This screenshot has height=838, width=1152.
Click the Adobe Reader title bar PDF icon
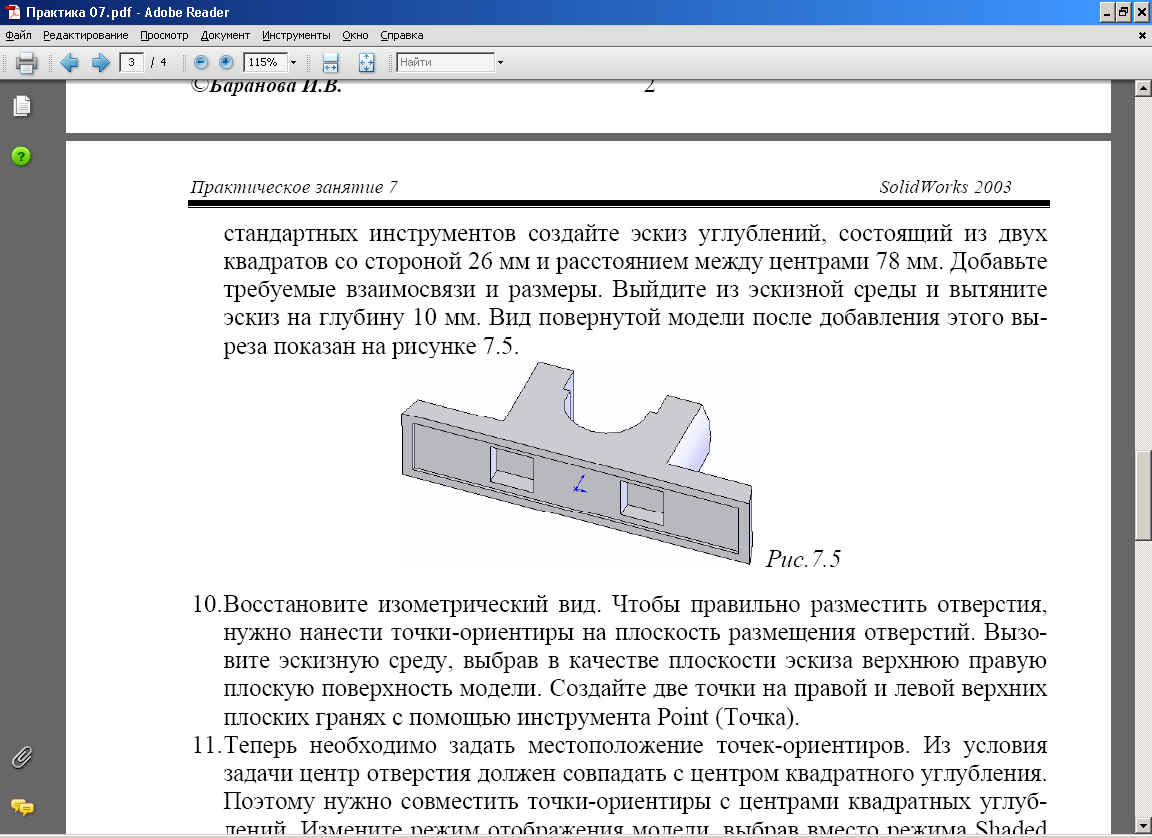coord(12,12)
